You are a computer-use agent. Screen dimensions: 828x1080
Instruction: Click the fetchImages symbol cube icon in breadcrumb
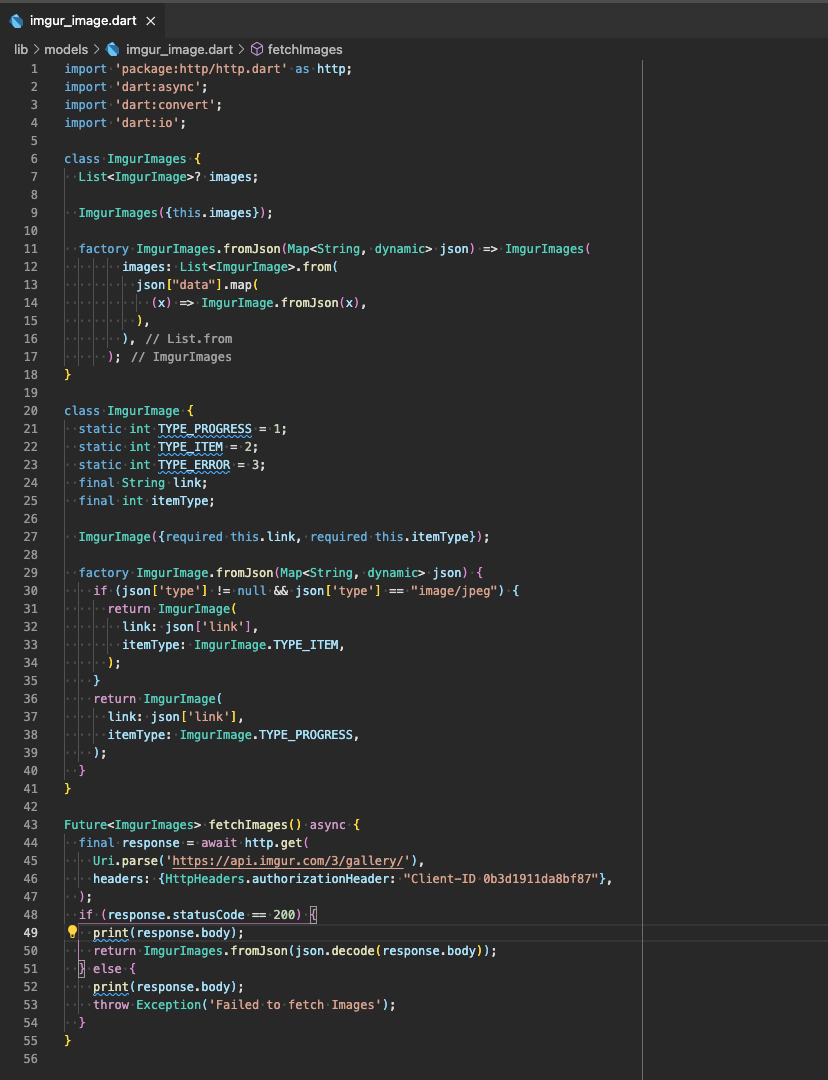click(257, 50)
